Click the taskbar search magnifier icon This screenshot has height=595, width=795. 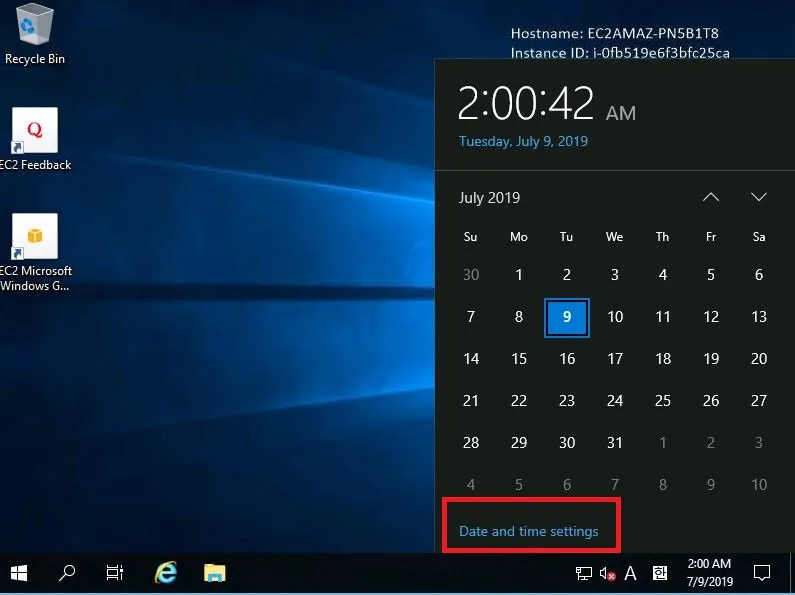pos(67,573)
